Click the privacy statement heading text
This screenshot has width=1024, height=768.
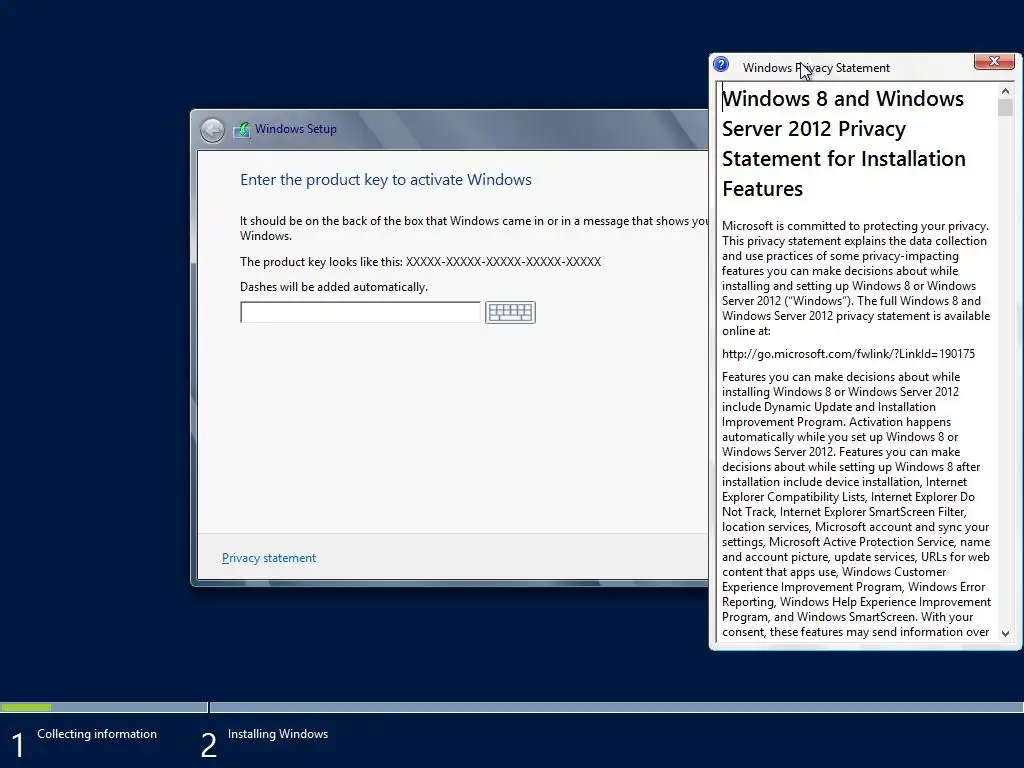tap(844, 144)
